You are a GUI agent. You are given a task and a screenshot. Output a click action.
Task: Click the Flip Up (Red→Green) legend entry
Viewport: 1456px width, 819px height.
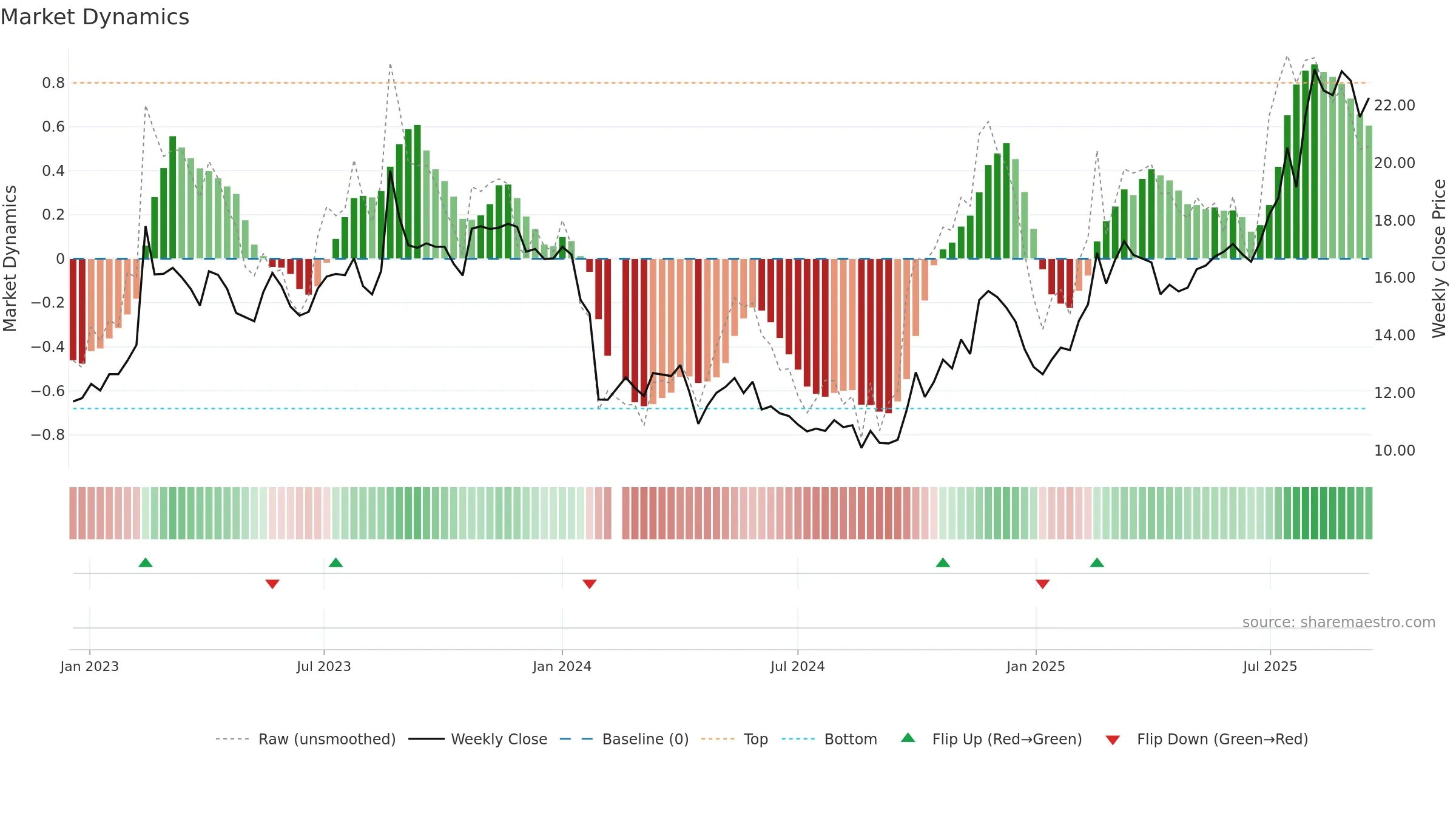(991, 739)
